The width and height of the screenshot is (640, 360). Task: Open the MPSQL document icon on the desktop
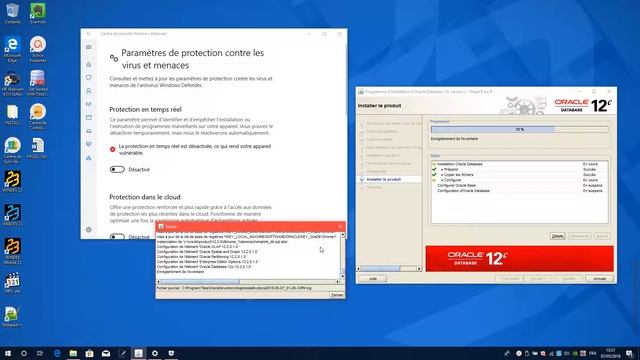38,149
